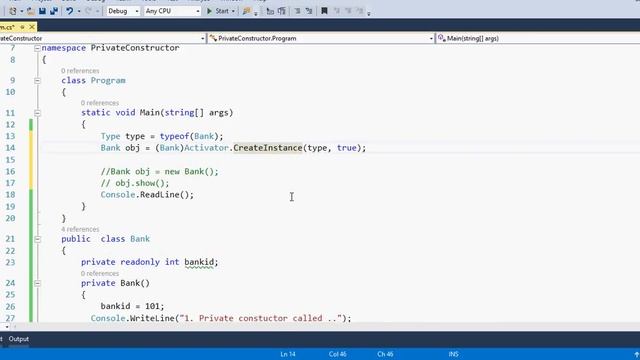640x360 pixels.
Task: Click Console.ReadLine(); on line 18
Action: [147, 195]
